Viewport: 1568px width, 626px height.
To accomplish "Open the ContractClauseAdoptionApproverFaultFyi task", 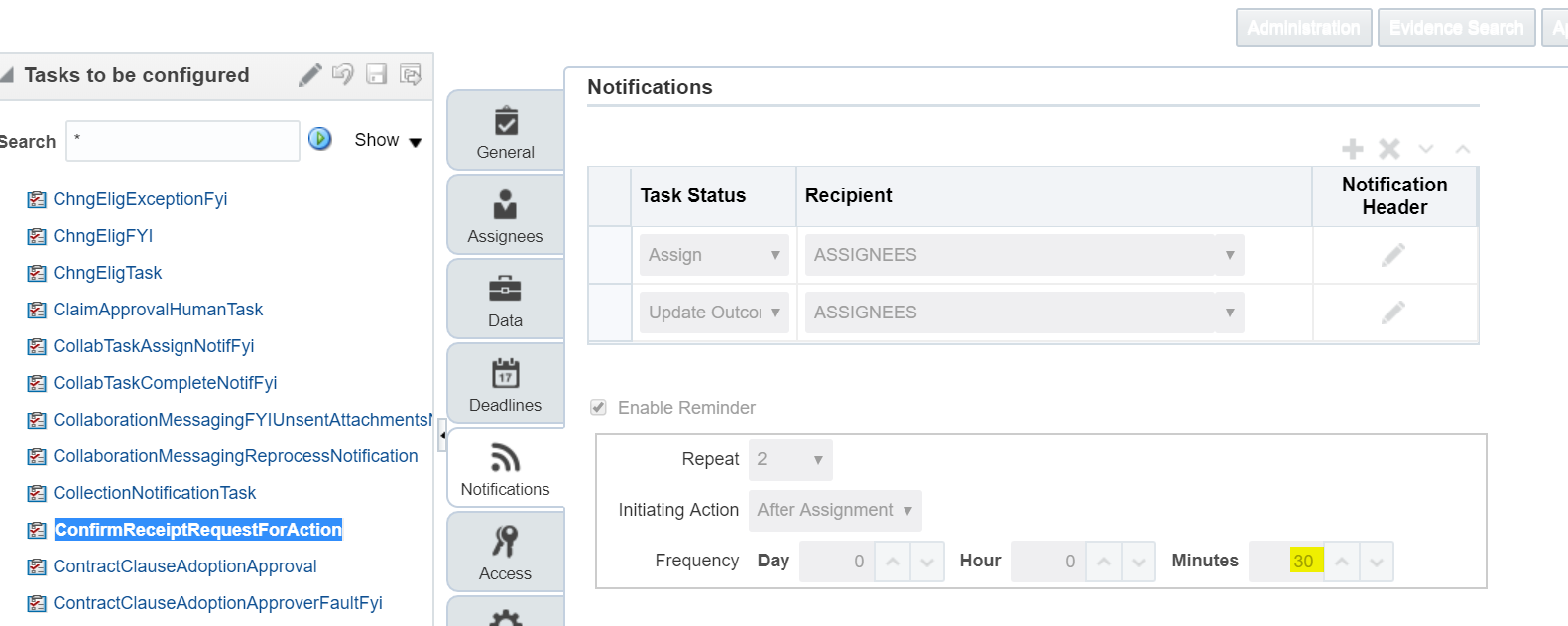I will pos(218,603).
